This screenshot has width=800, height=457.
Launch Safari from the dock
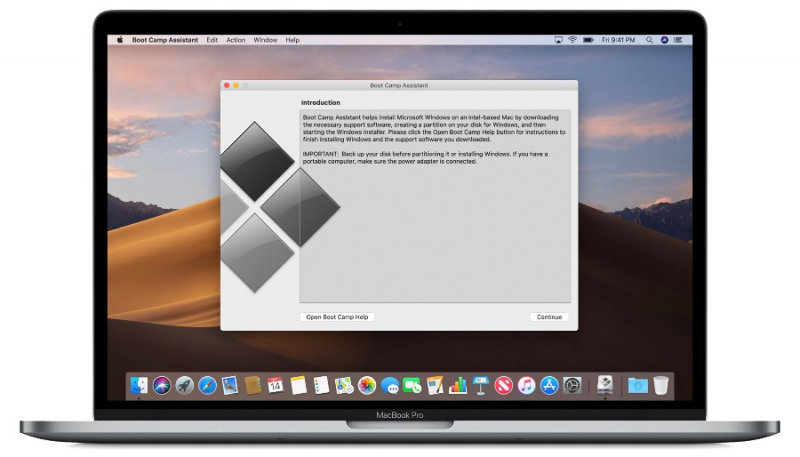coord(207,385)
